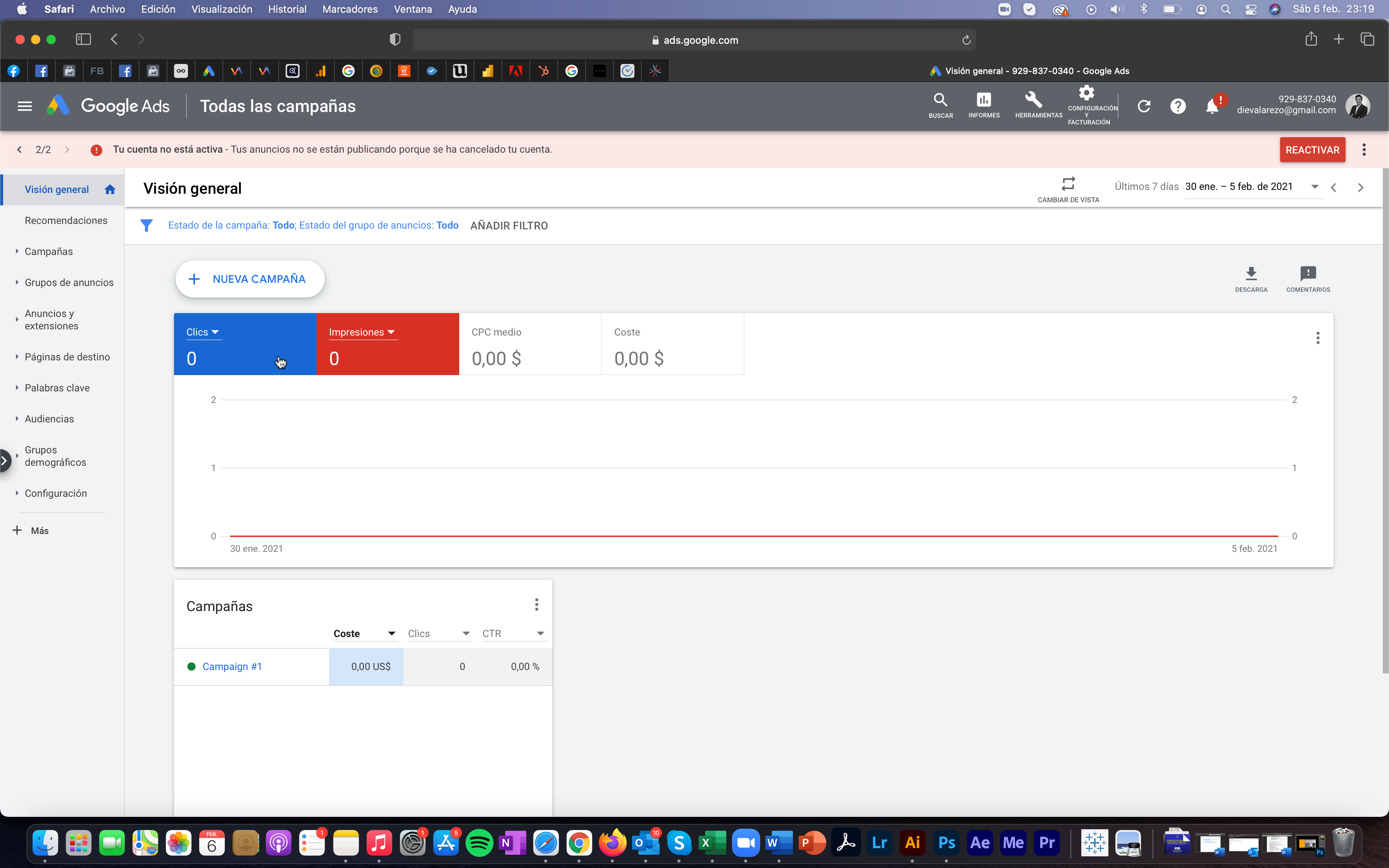Open the Informes reports icon
This screenshot has width=1389, height=868.
click(984, 106)
